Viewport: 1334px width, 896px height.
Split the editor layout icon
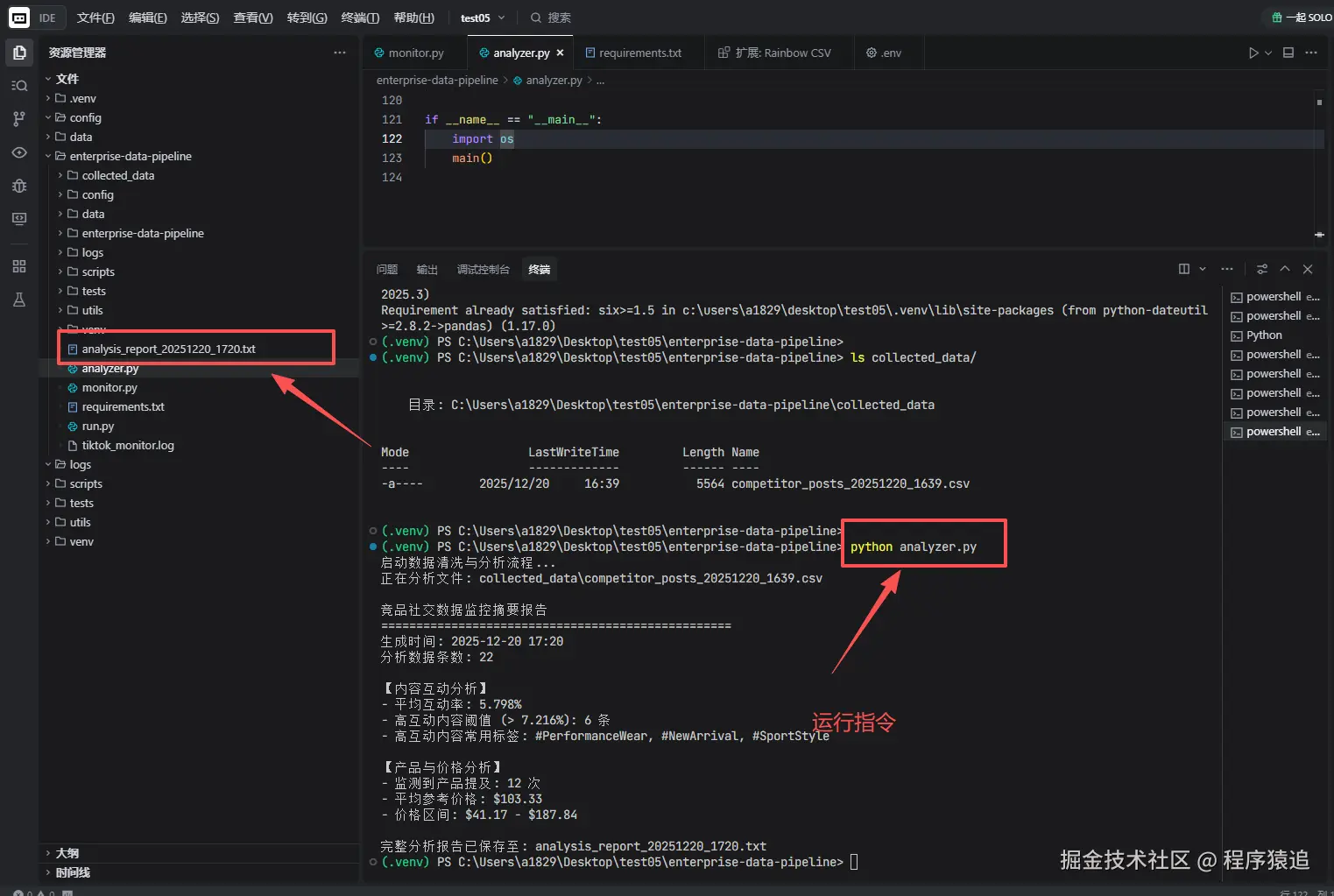(1288, 53)
